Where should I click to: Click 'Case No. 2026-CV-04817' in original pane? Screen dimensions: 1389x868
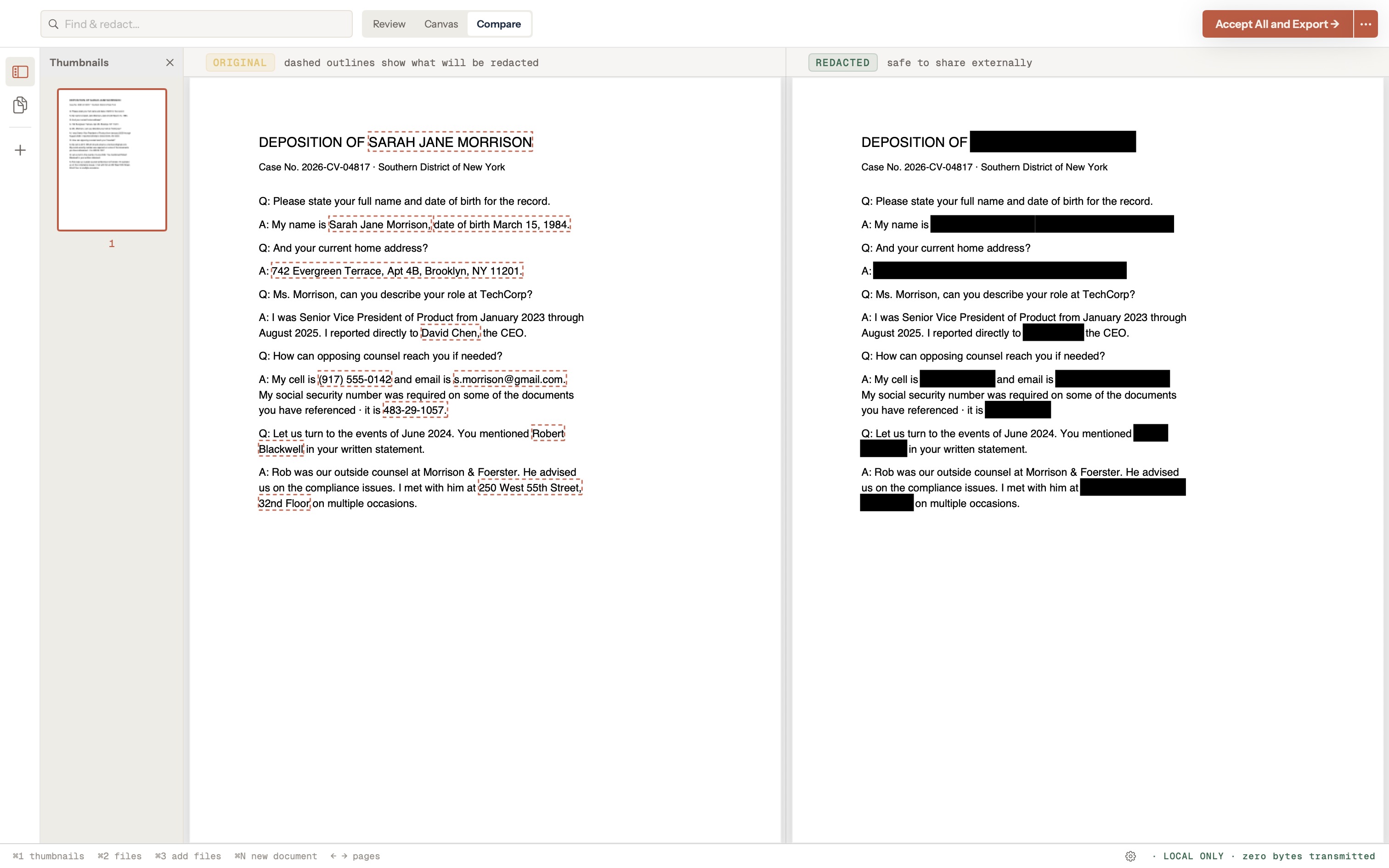click(314, 167)
